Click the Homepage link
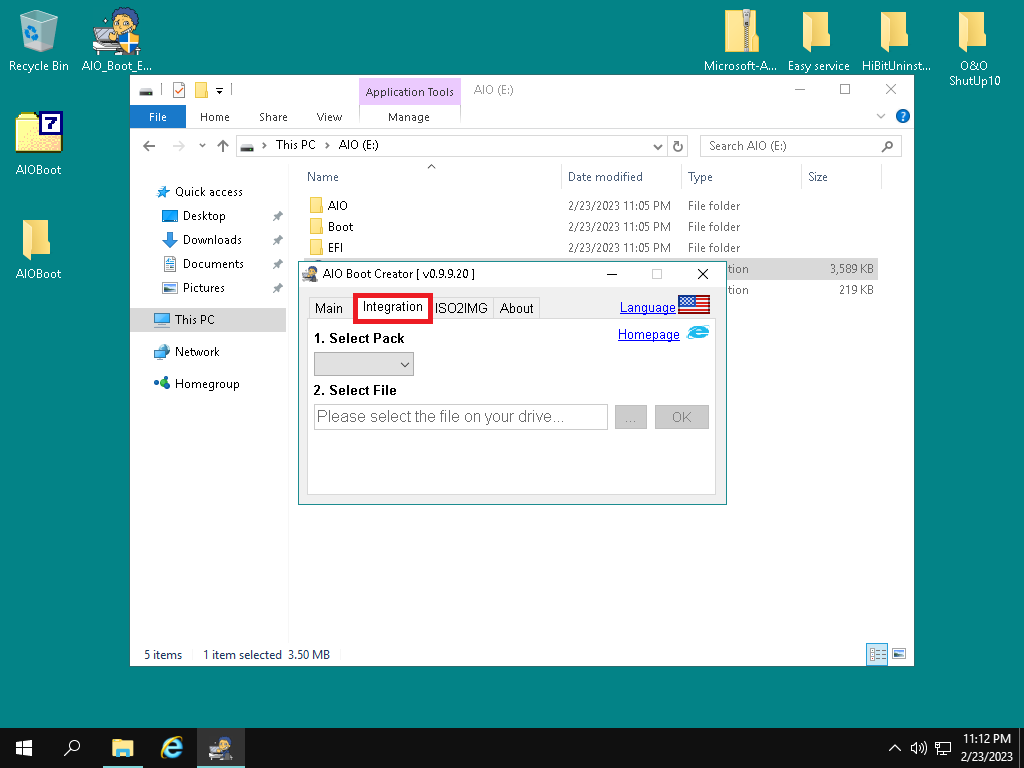 (x=648, y=334)
